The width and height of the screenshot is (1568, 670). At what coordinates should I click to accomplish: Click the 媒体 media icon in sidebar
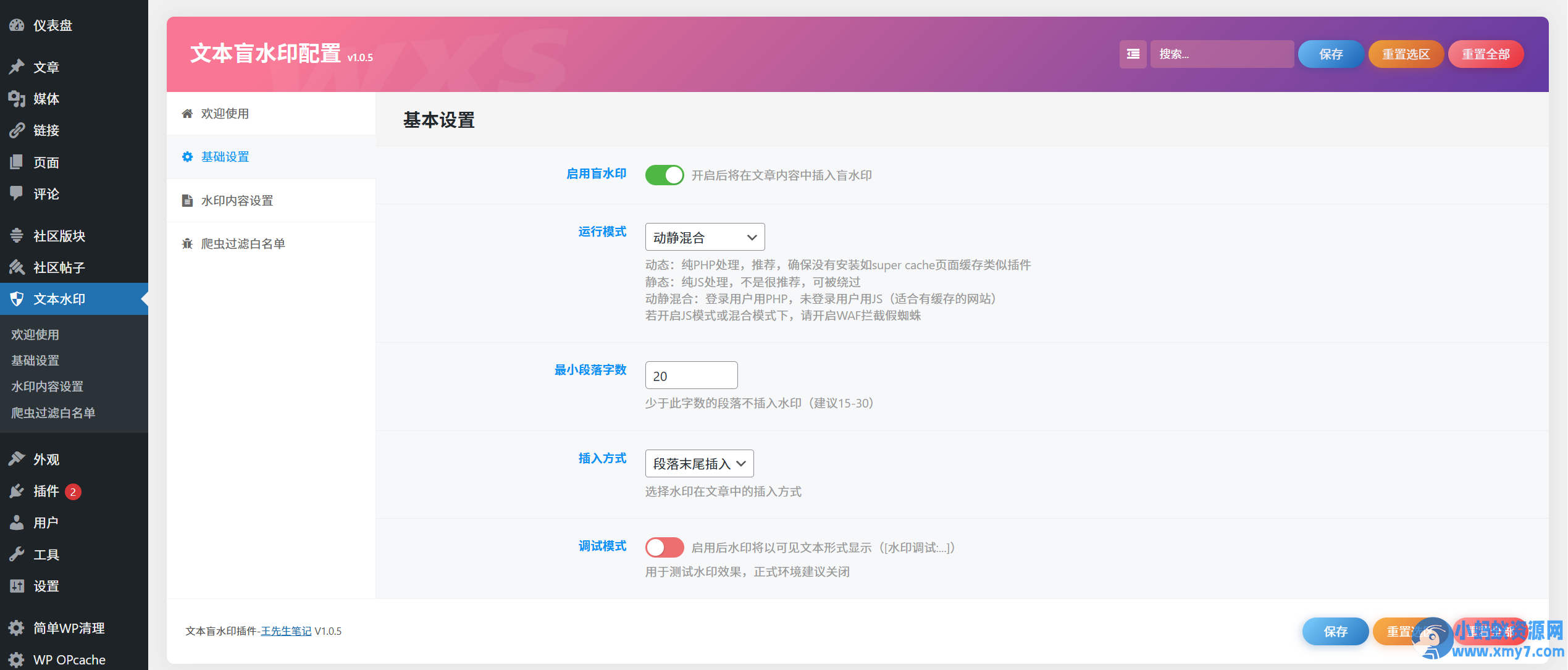click(17, 99)
